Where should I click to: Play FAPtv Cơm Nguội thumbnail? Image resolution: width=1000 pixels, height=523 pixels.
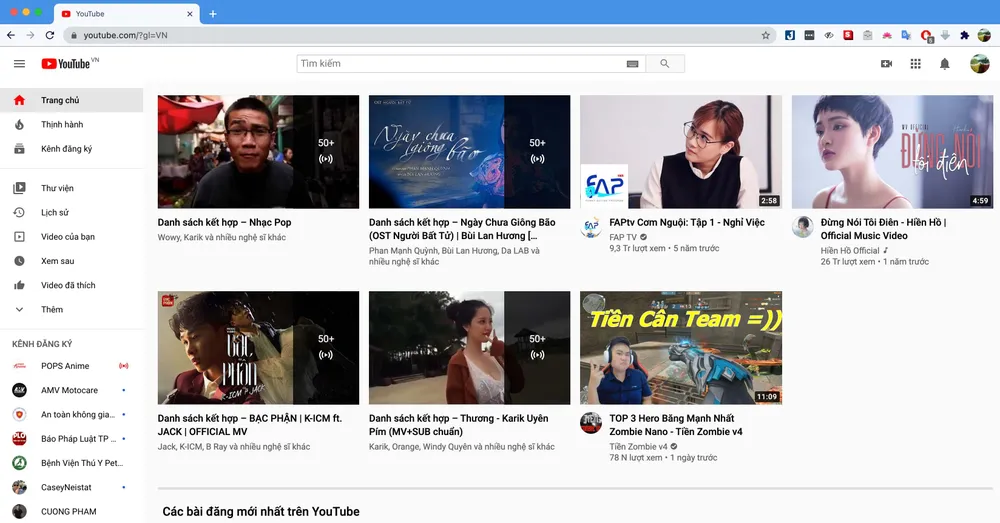[680, 152]
